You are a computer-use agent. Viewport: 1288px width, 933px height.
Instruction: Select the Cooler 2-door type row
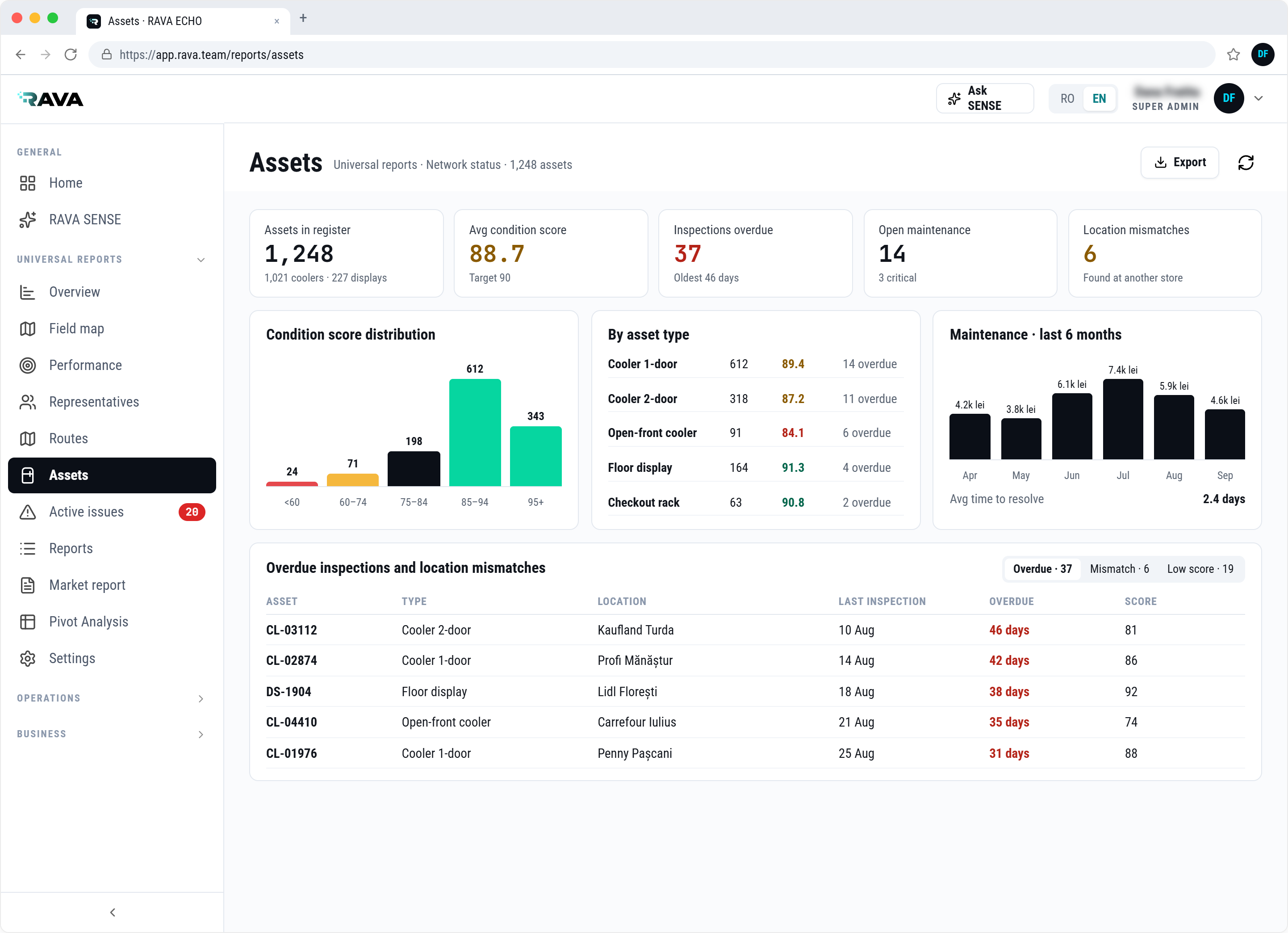coord(755,399)
